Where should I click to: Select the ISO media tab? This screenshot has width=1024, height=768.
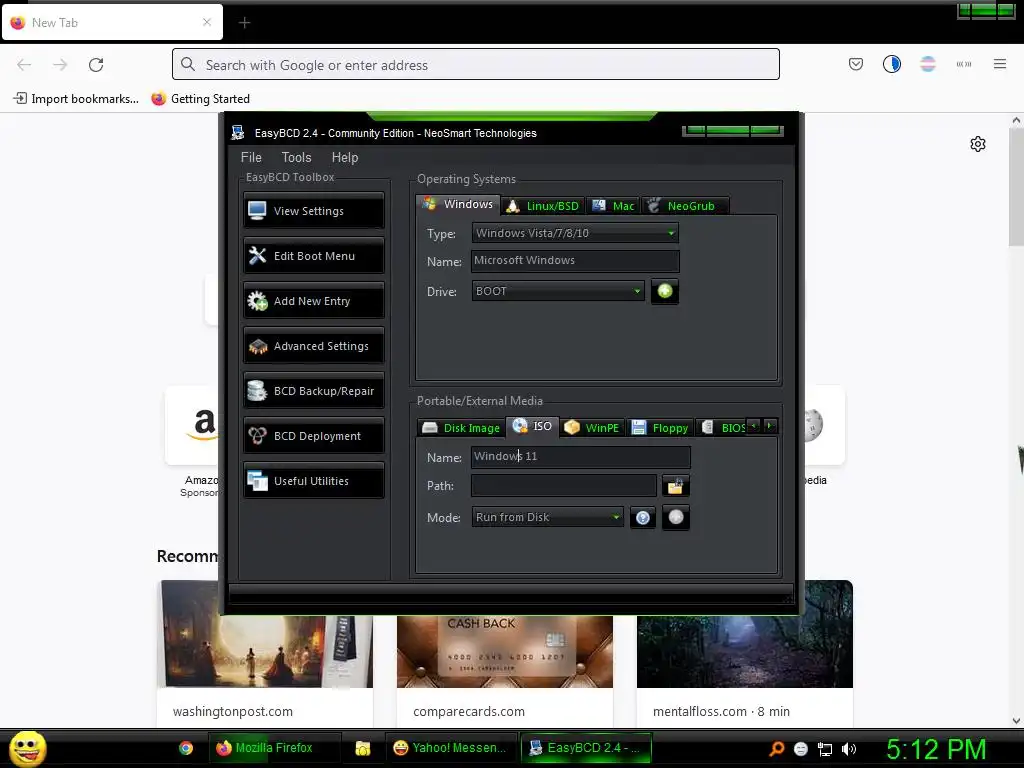pos(533,426)
